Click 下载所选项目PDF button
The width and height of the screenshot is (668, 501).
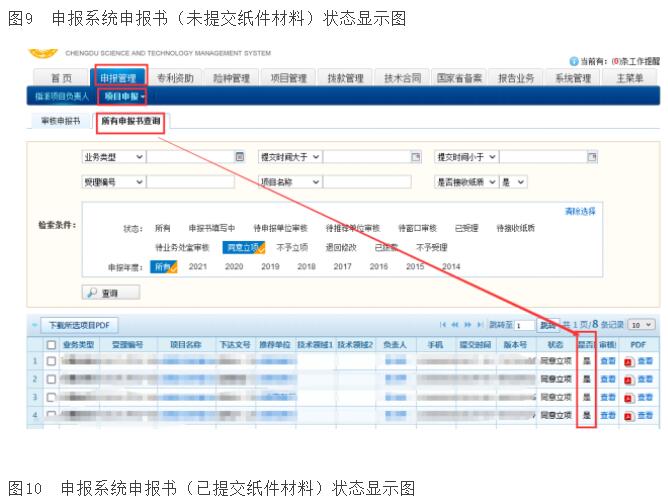pyautogui.click(x=80, y=325)
